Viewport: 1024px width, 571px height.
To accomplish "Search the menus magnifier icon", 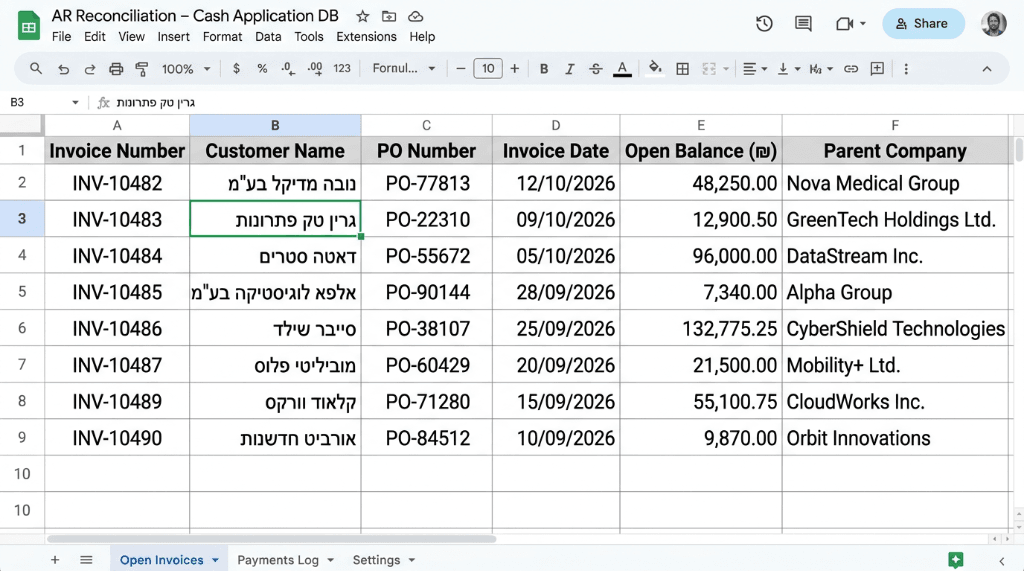I will (36, 69).
